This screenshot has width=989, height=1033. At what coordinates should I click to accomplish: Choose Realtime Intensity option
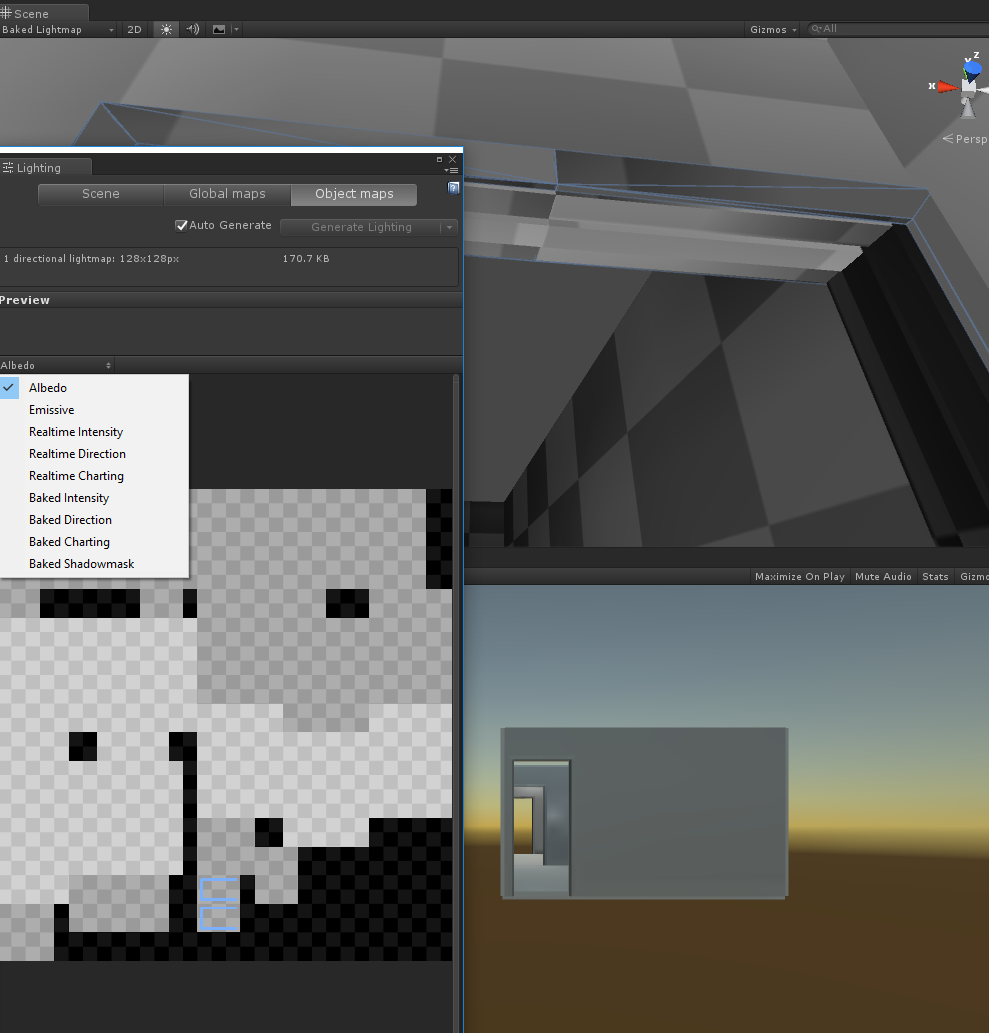coord(94,432)
